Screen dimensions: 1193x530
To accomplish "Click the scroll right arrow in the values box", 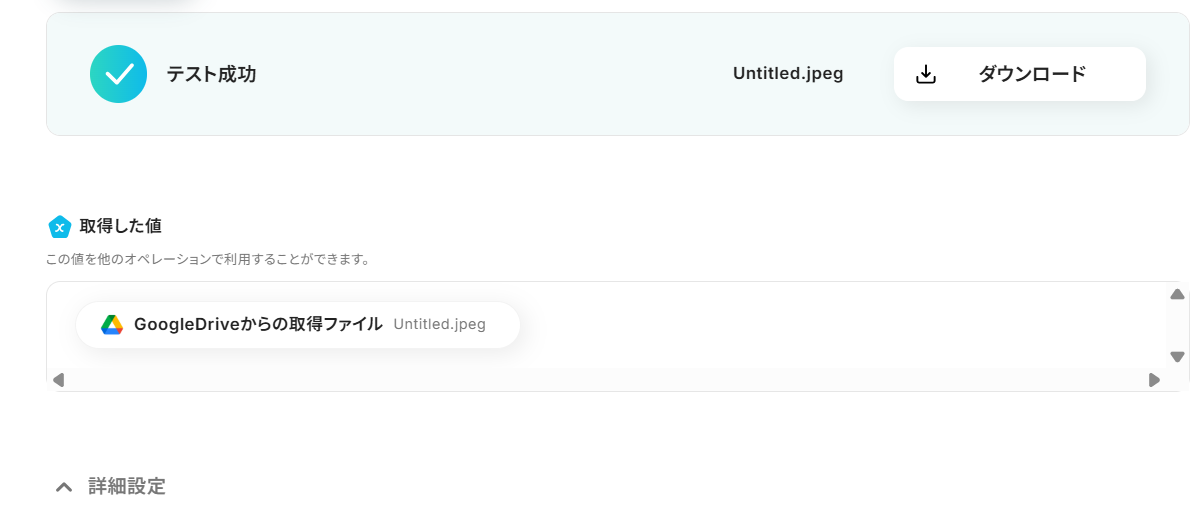I will click(x=1154, y=379).
